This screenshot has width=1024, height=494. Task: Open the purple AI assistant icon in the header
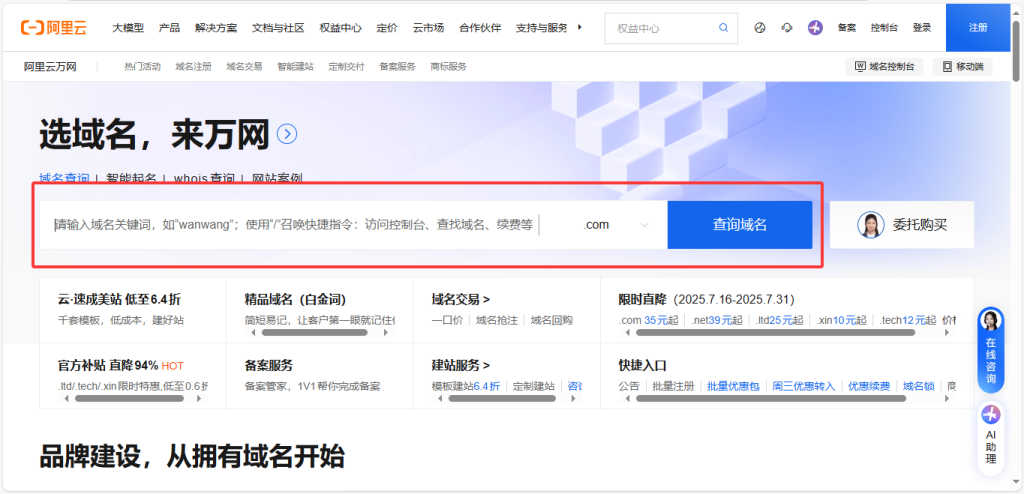815,27
